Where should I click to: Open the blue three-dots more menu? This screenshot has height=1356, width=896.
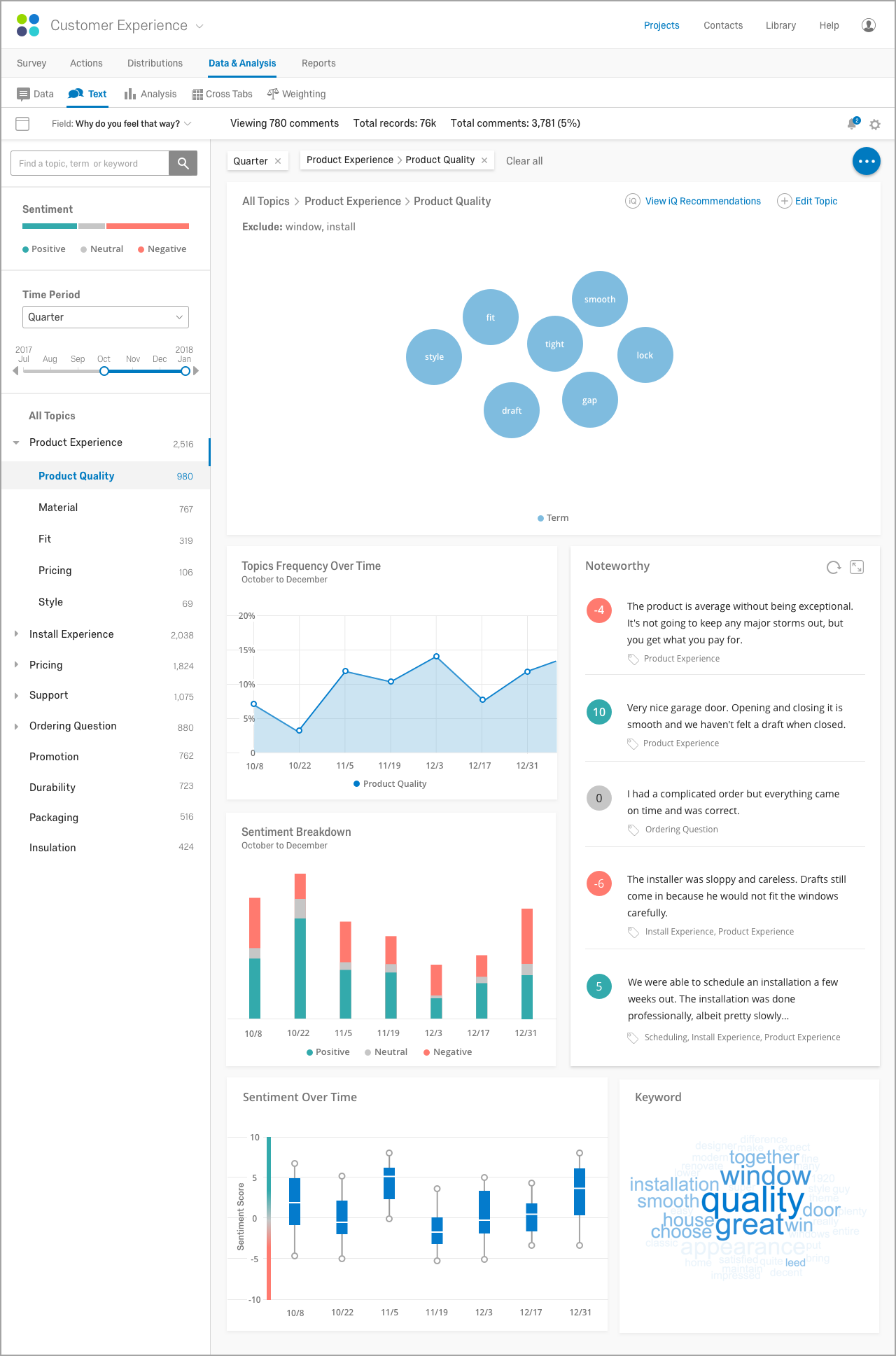(867, 161)
